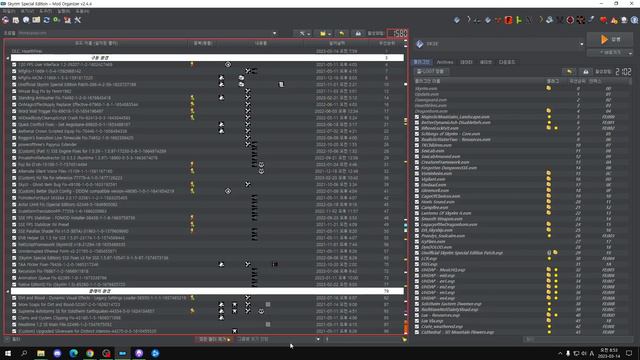This screenshot has width=640, height=360.
Task: Toggle More Soaps for Dirt and Blood checkbox
Action: pyautogui.click(x=14, y=304)
